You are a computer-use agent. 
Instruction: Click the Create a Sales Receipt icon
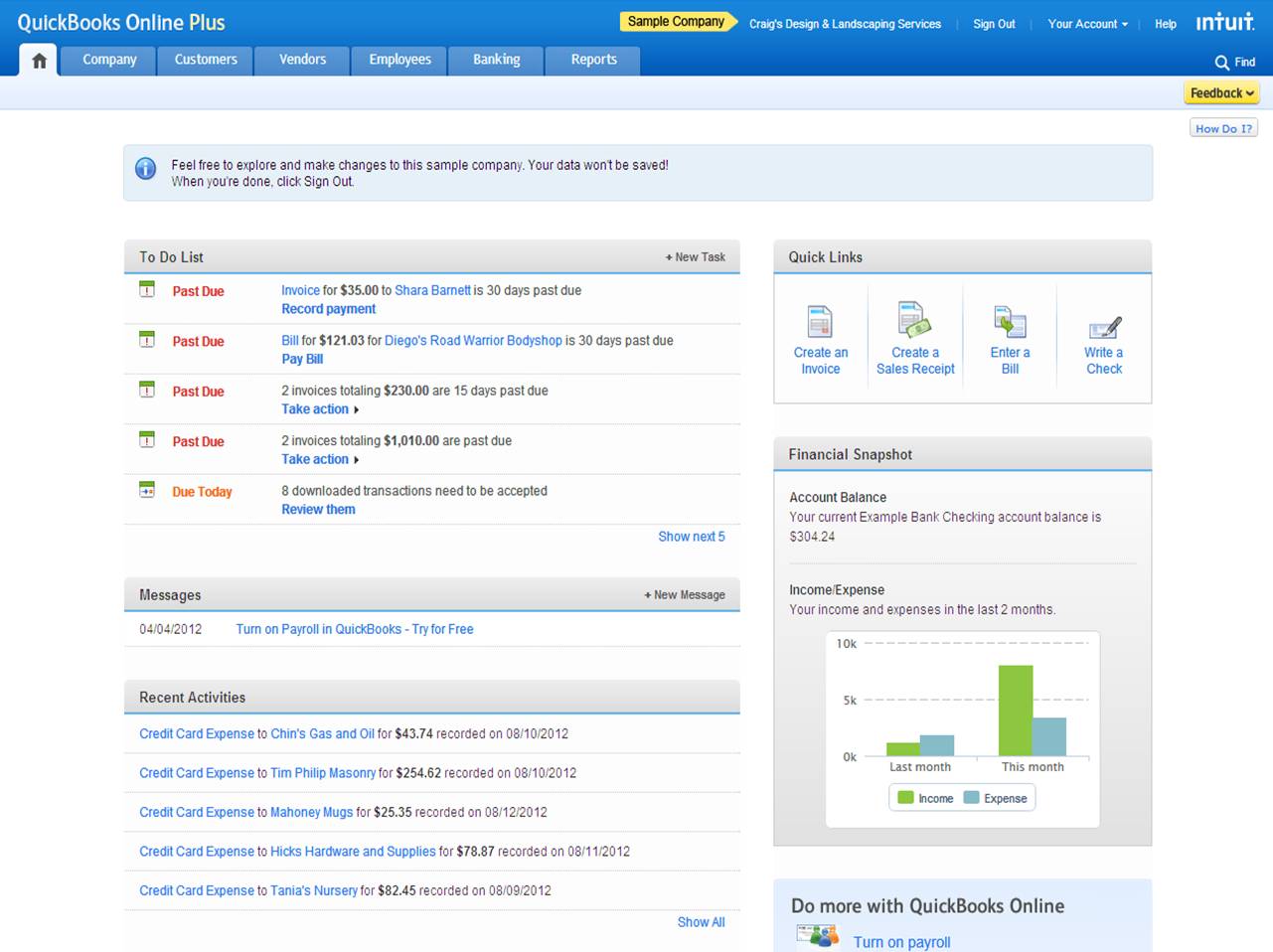pyautogui.click(x=914, y=320)
